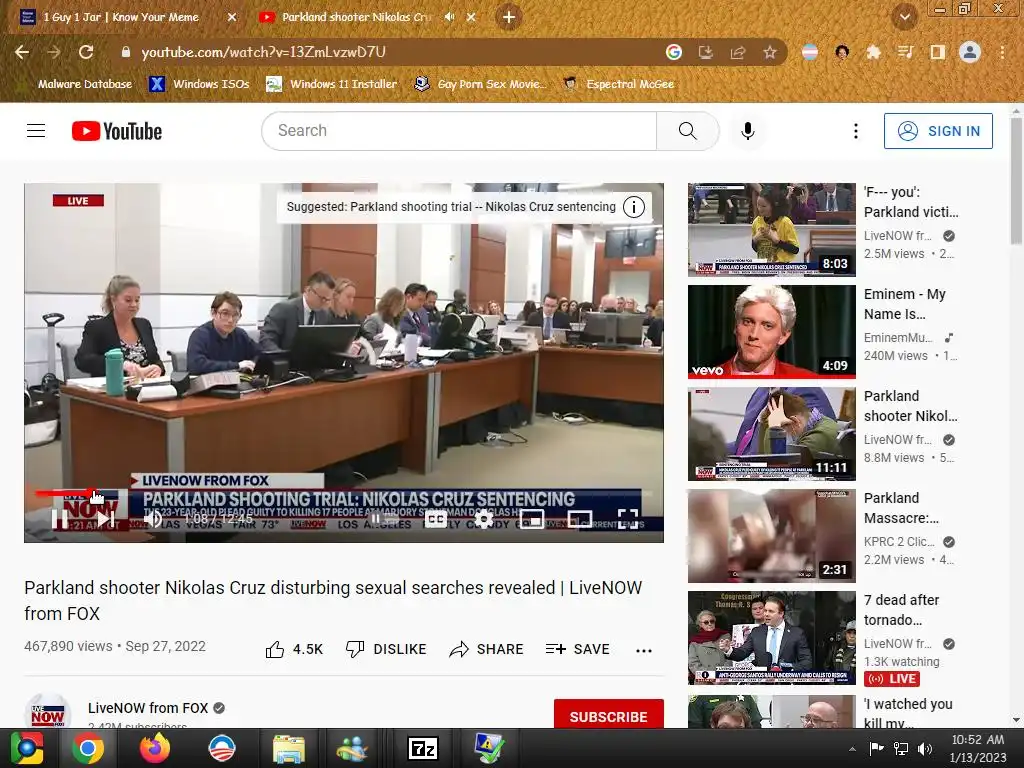Select the Parkland shooter Nikolas Cruz tab
This screenshot has width=1024, height=768.
tap(356, 17)
